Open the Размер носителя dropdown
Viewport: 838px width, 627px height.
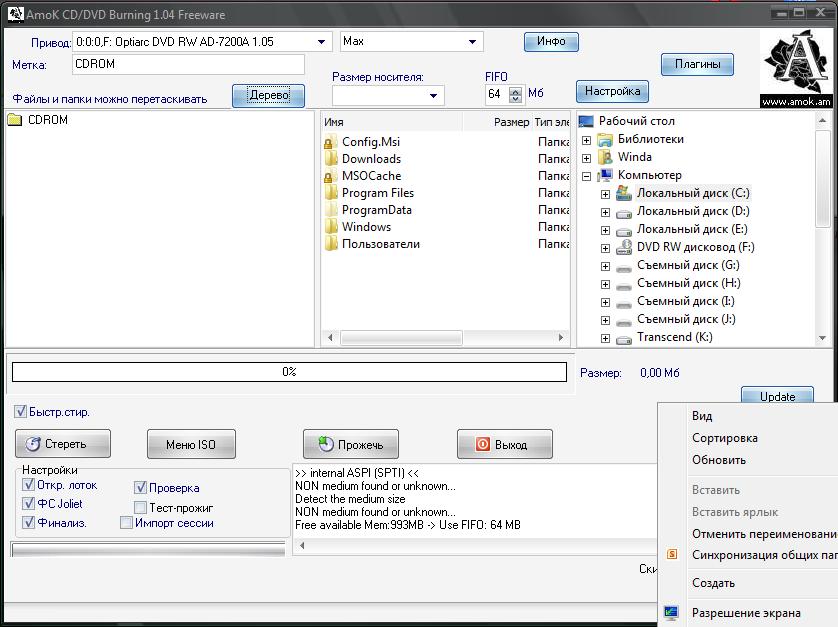pyautogui.click(x=433, y=96)
